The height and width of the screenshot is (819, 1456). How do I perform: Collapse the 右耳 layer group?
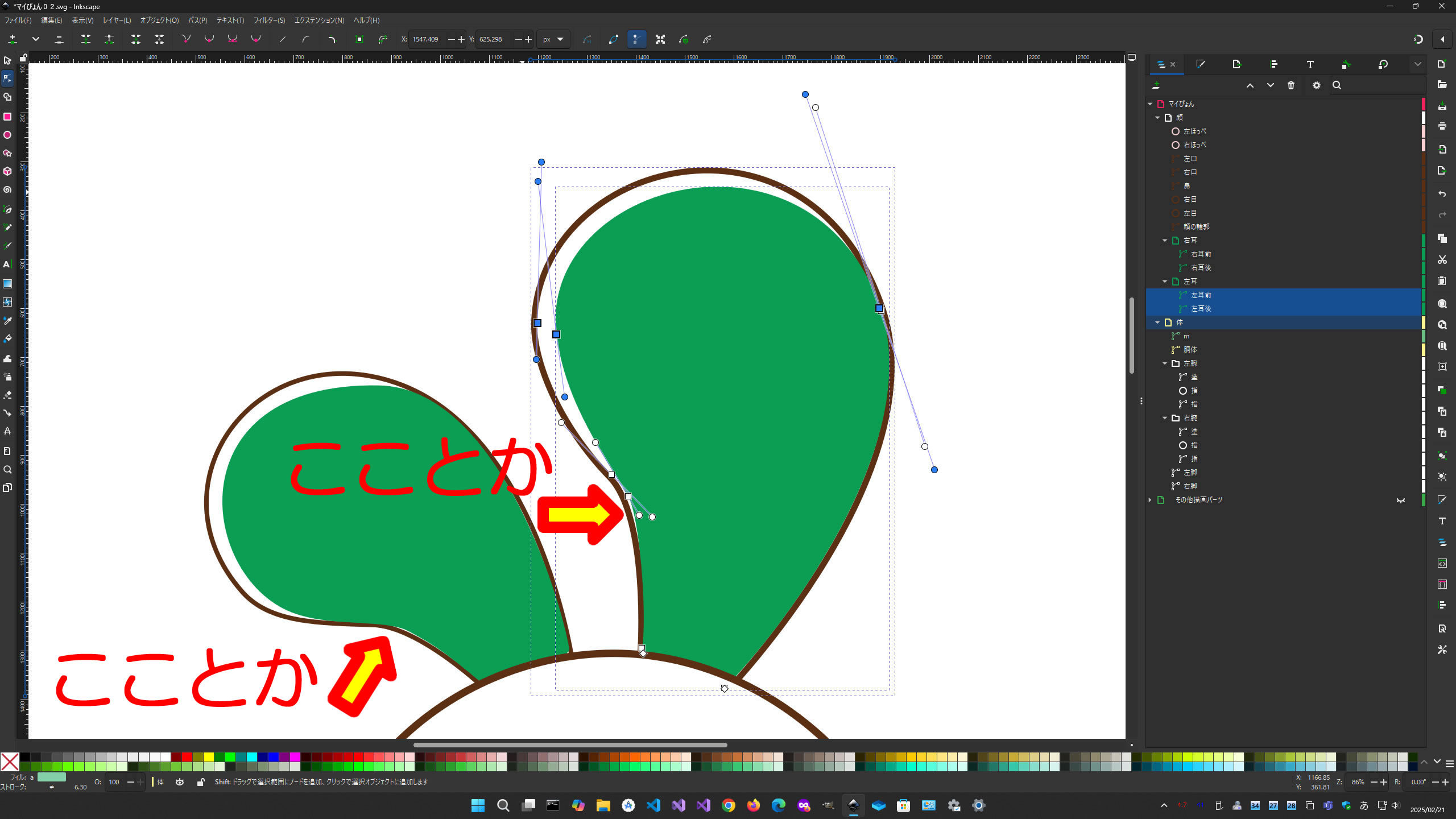click(1165, 241)
